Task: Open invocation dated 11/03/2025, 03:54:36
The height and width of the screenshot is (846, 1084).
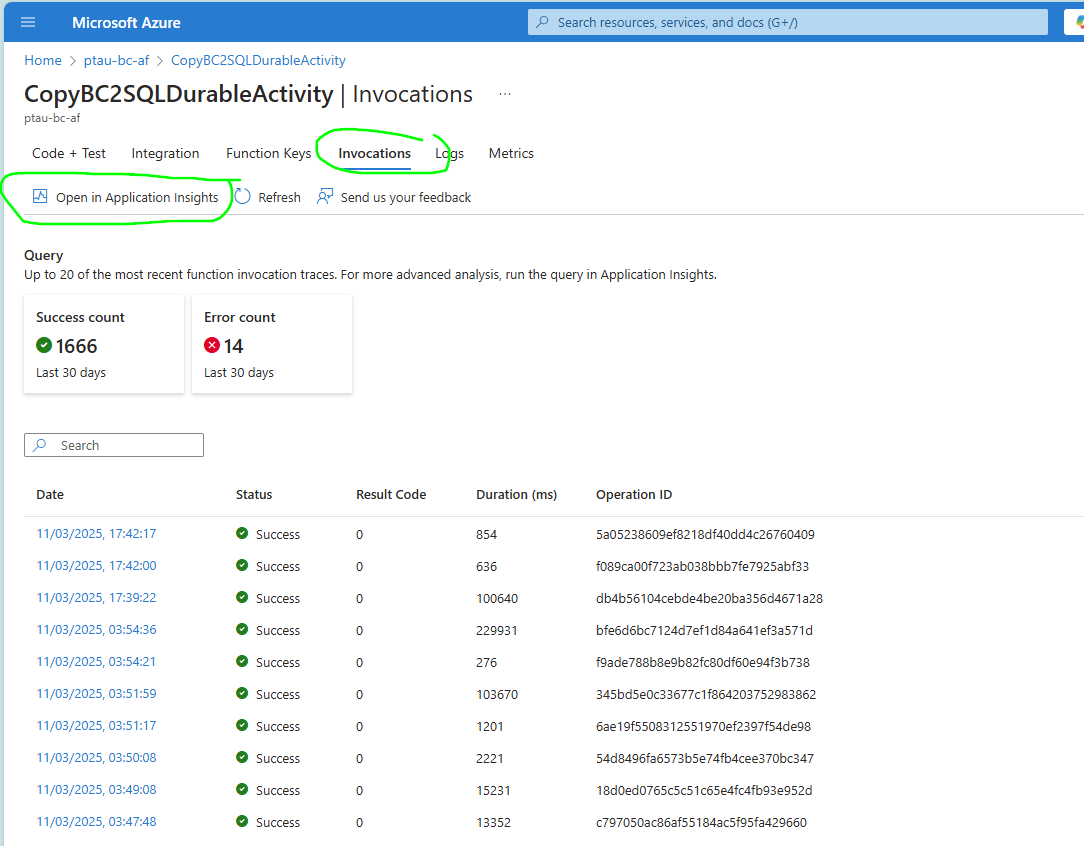Action: pos(96,630)
